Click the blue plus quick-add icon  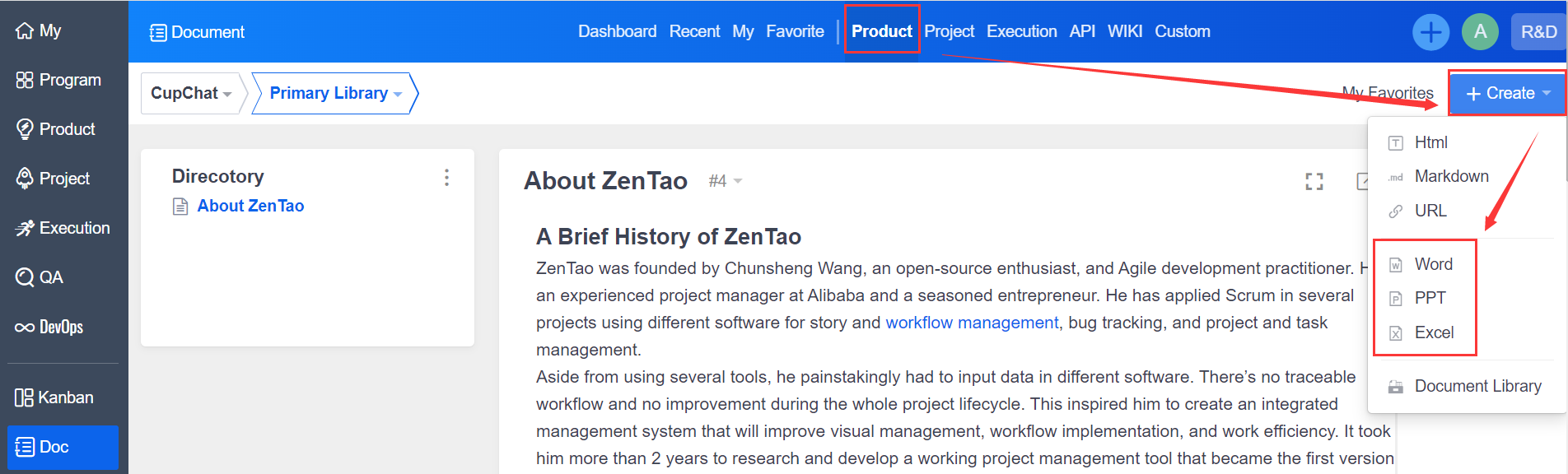pos(1430,32)
